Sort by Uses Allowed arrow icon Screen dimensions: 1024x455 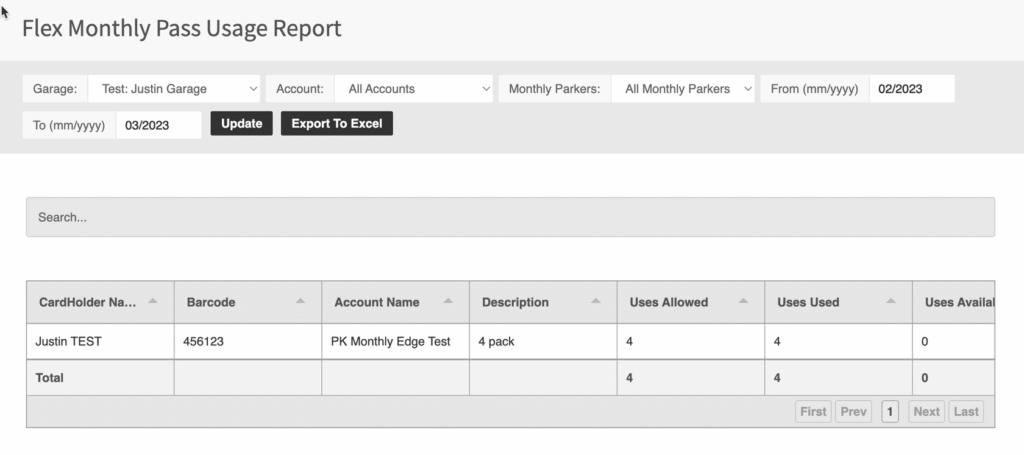(x=743, y=301)
